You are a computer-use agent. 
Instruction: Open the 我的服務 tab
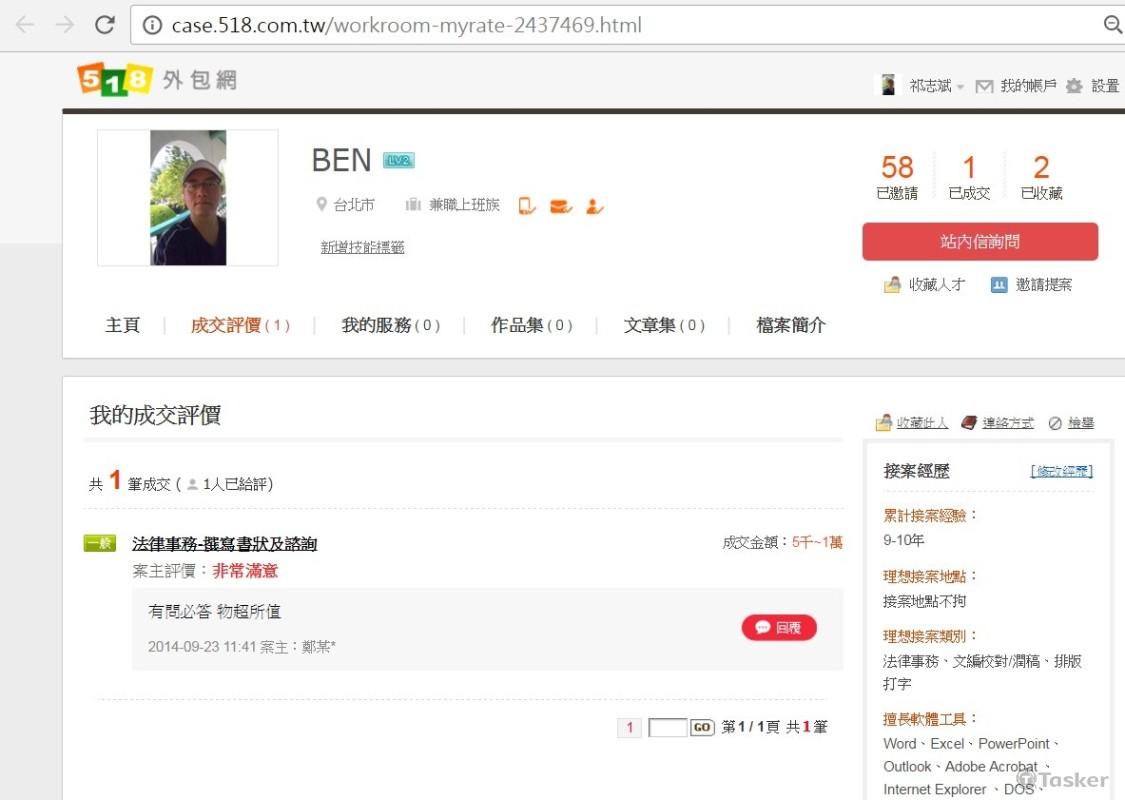(x=390, y=325)
